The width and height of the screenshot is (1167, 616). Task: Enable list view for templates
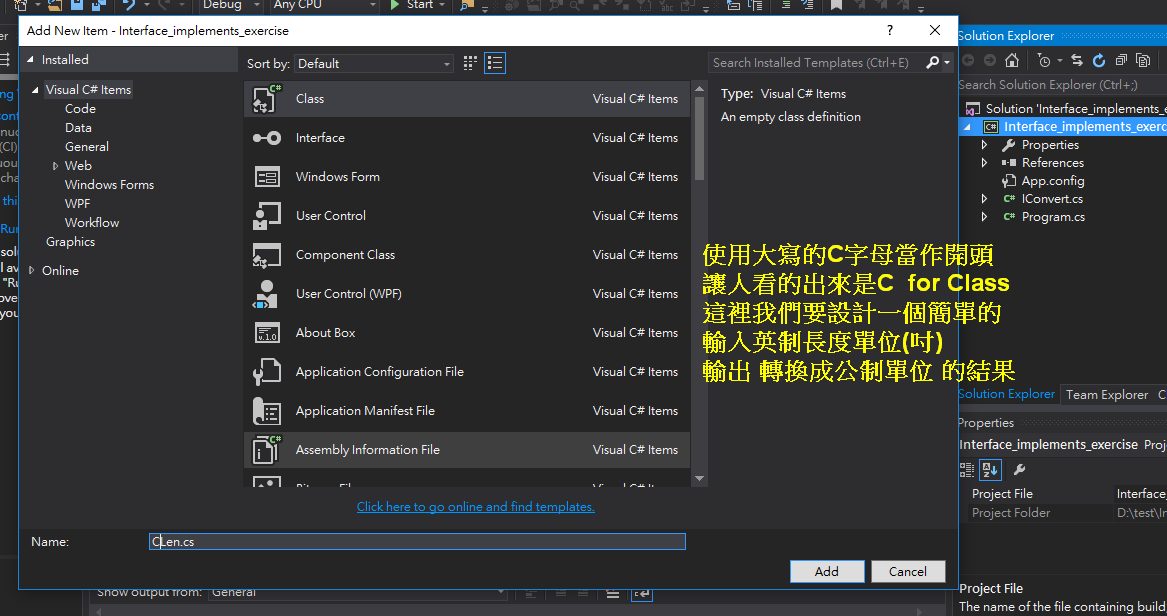(x=494, y=62)
